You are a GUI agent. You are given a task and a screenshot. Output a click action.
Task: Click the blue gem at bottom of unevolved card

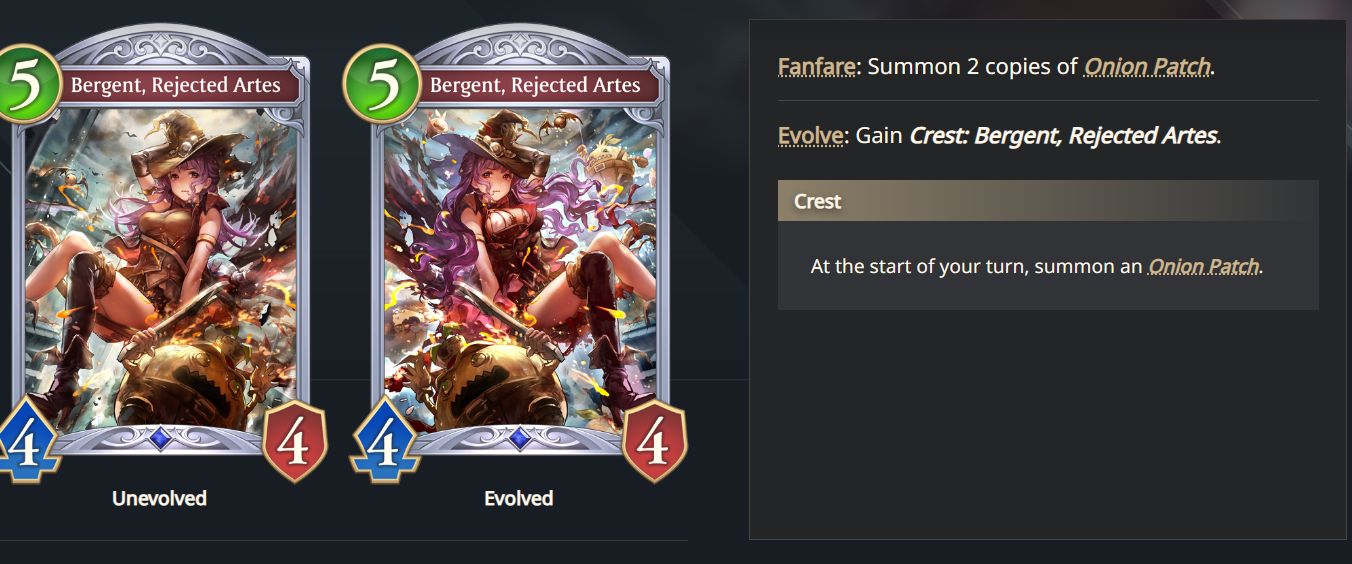coord(160,437)
